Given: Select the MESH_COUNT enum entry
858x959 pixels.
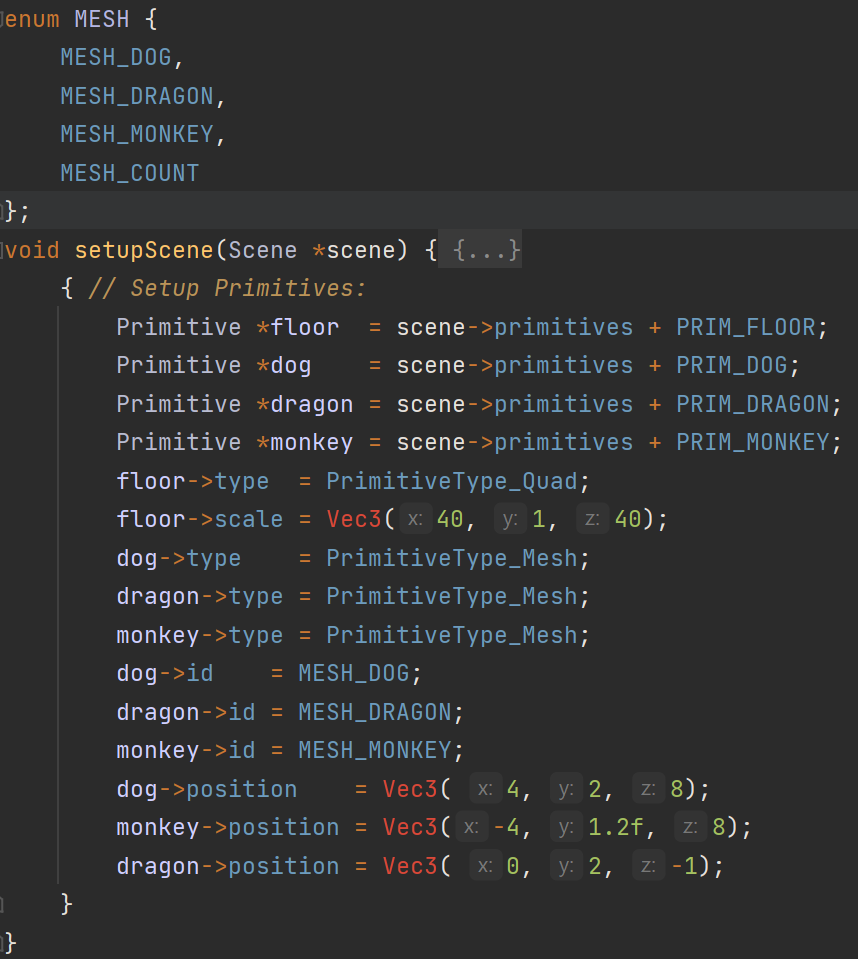Looking at the screenshot, I should pos(130,173).
